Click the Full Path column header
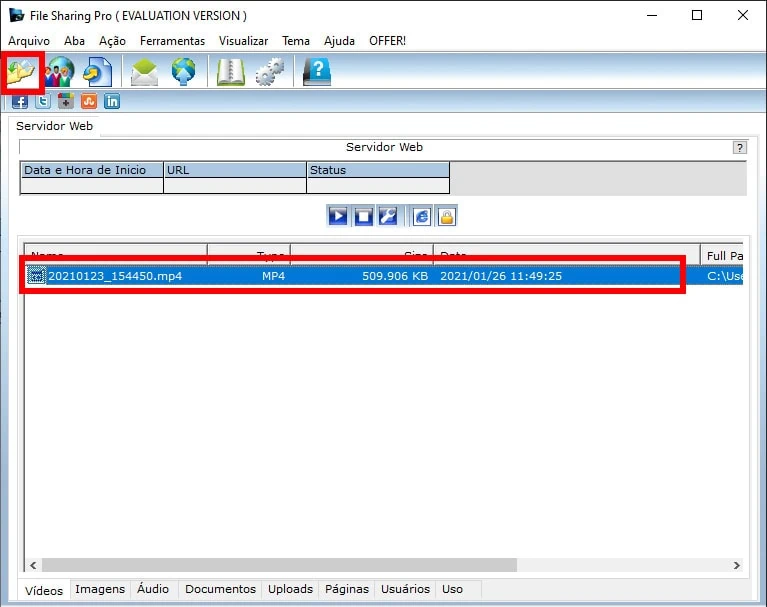Image resolution: width=767 pixels, height=607 pixels. (722, 255)
